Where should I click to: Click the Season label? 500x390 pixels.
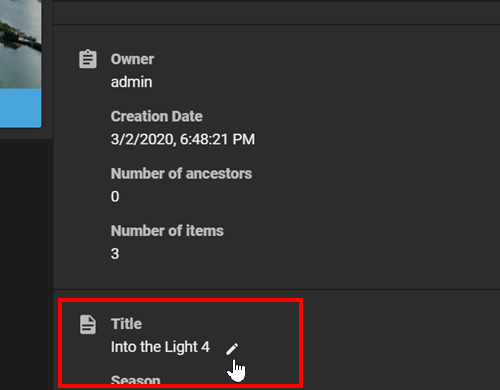click(135, 381)
